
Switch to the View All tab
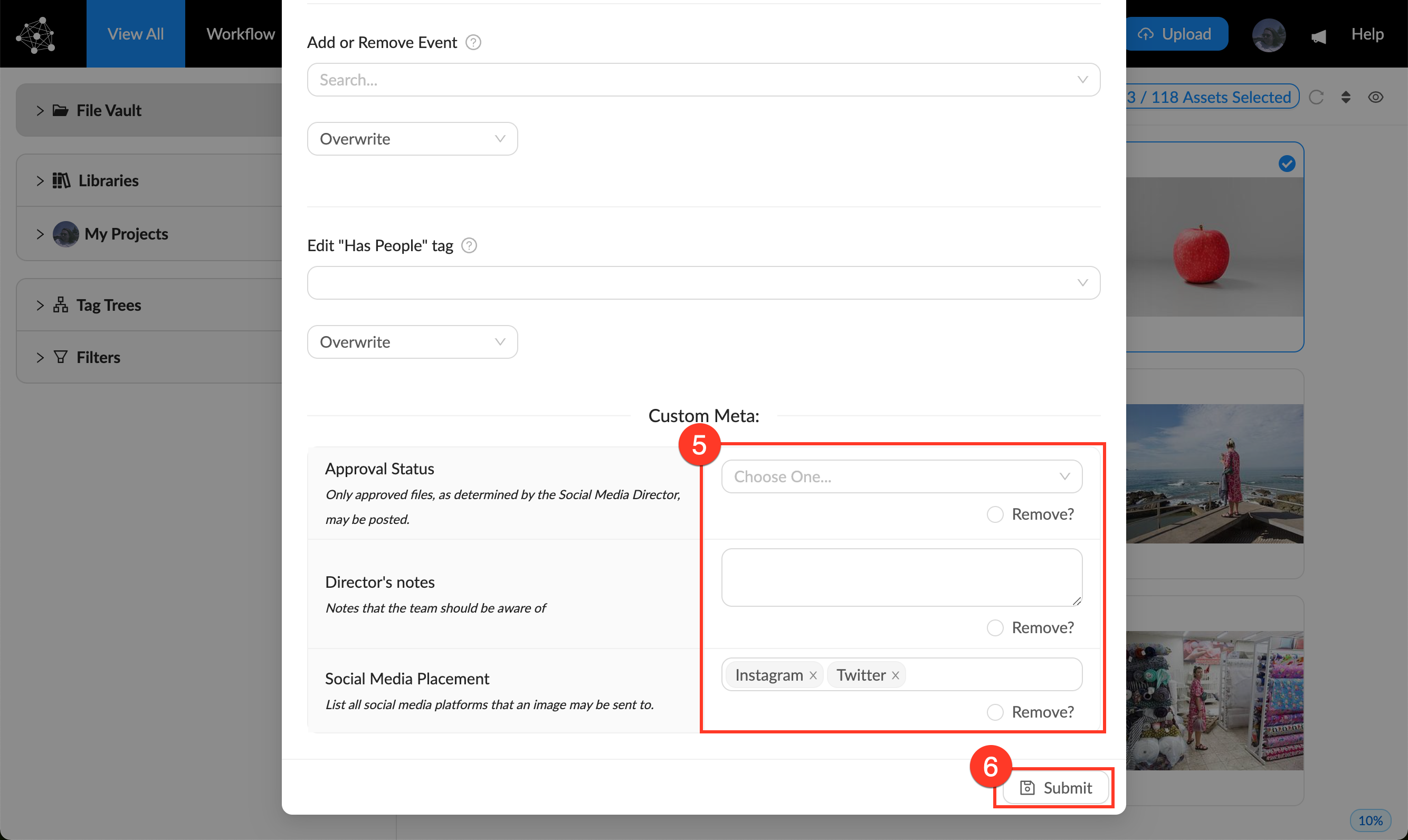click(x=136, y=34)
